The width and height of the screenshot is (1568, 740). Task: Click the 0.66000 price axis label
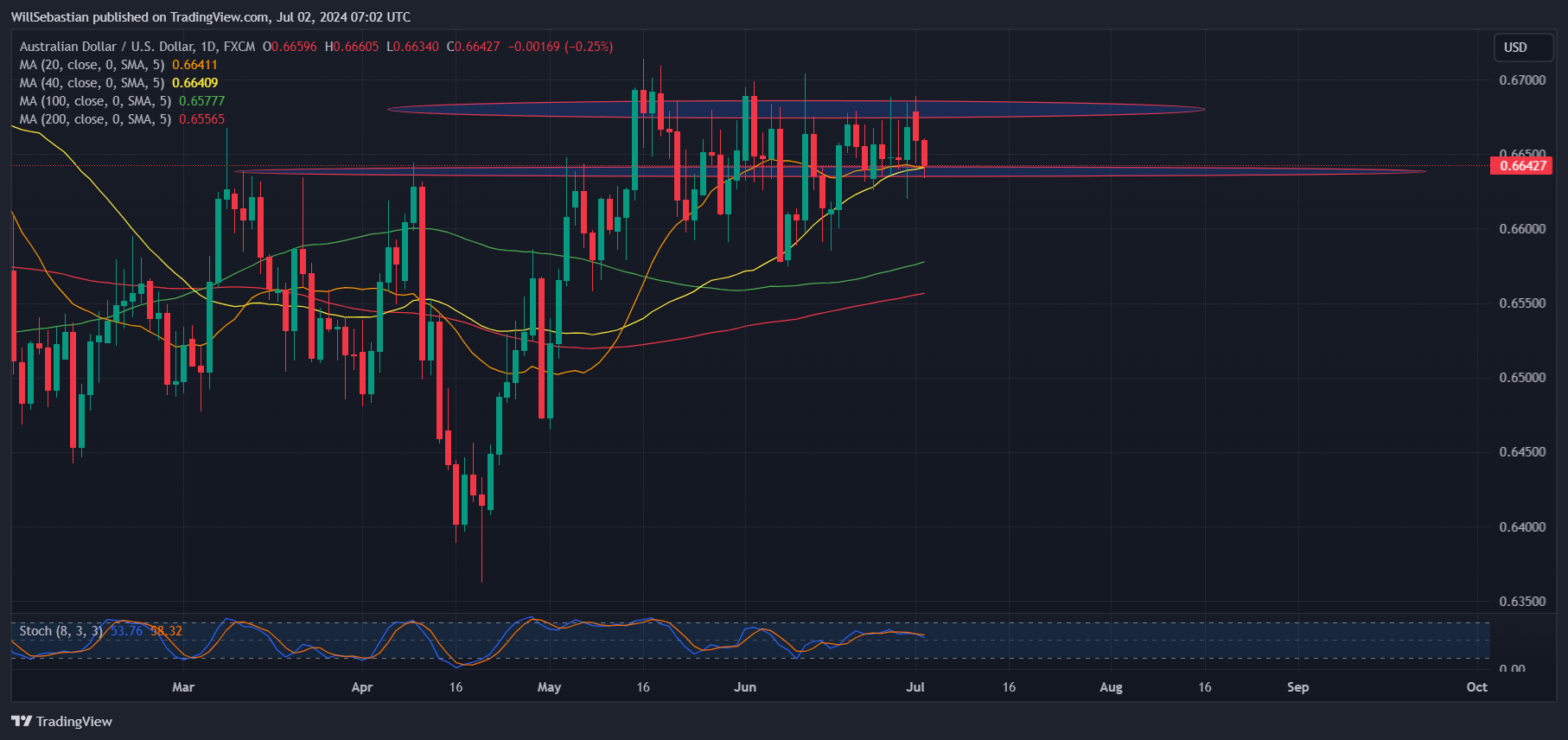pos(1522,229)
